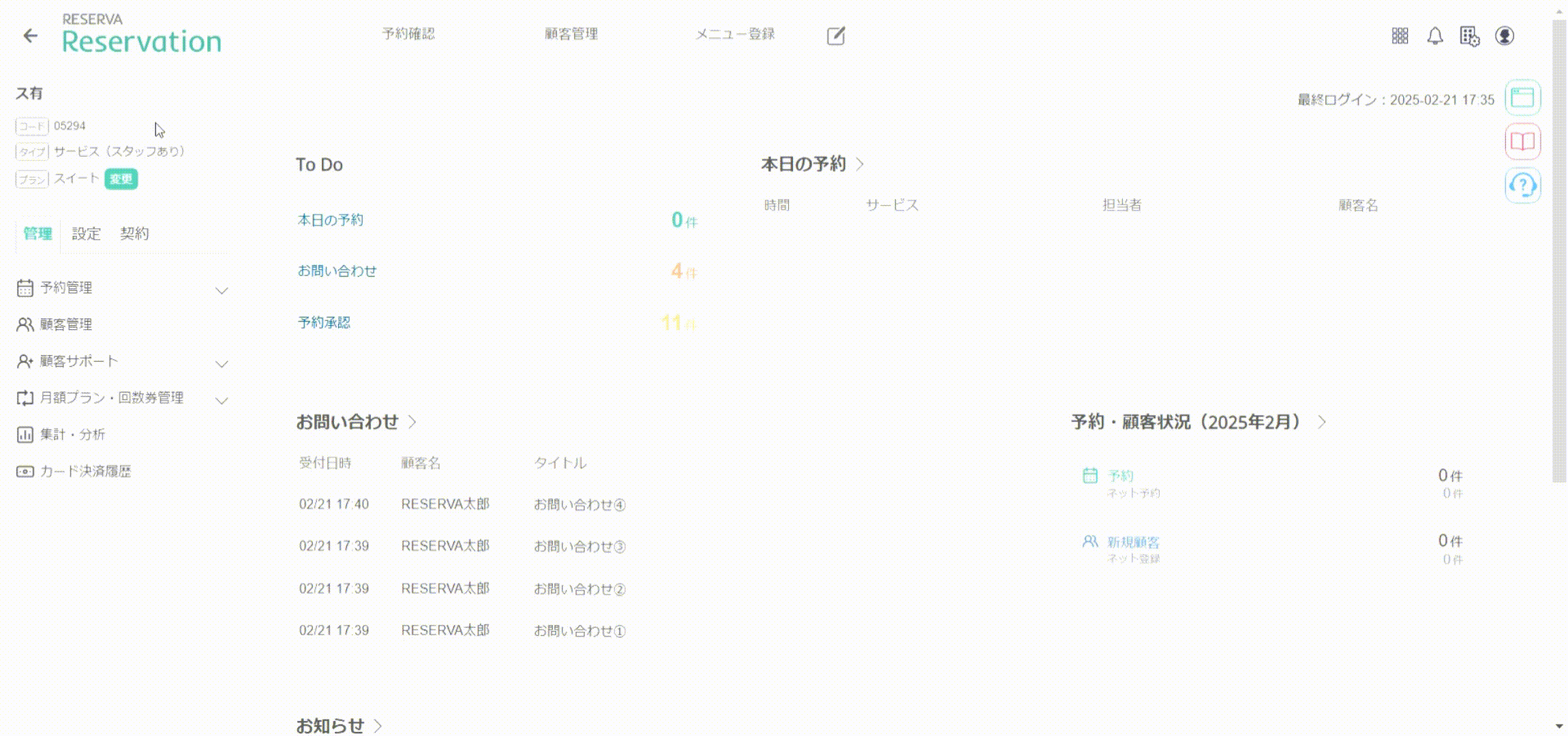Open the green booking site window icon
This screenshot has width=1568, height=736.
point(1522,97)
